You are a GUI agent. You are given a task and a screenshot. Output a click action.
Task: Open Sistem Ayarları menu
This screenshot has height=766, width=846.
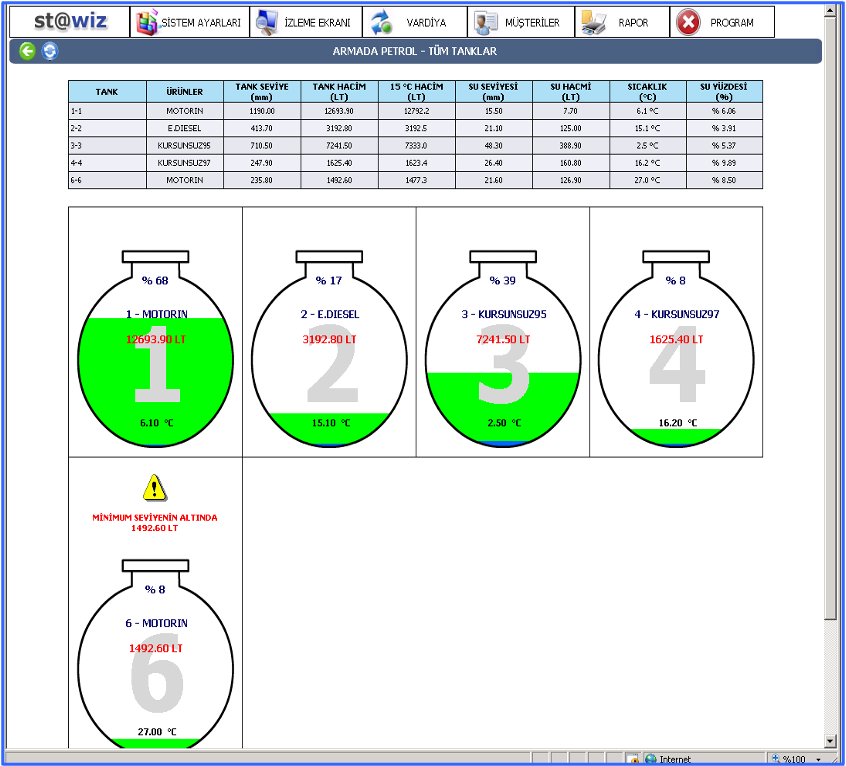tap(189, 22)
